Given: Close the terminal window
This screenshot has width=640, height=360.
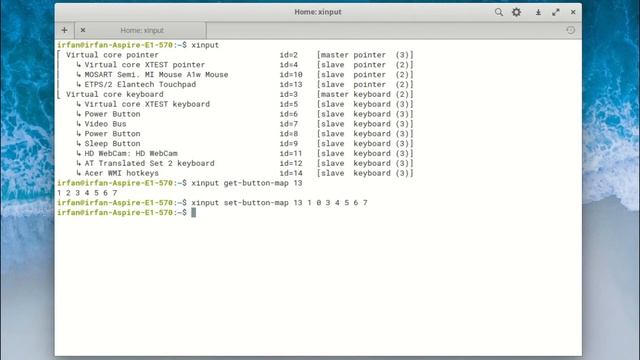Looking at the screenshot, I should (573, 12).
